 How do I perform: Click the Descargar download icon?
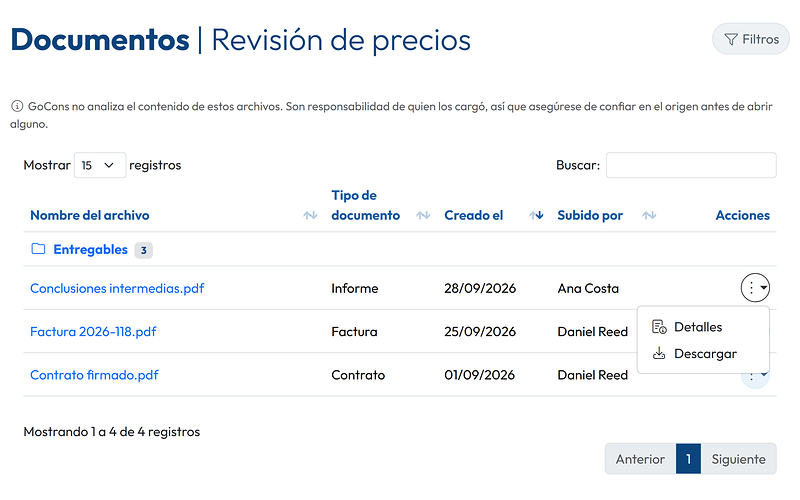click(659, 353)
